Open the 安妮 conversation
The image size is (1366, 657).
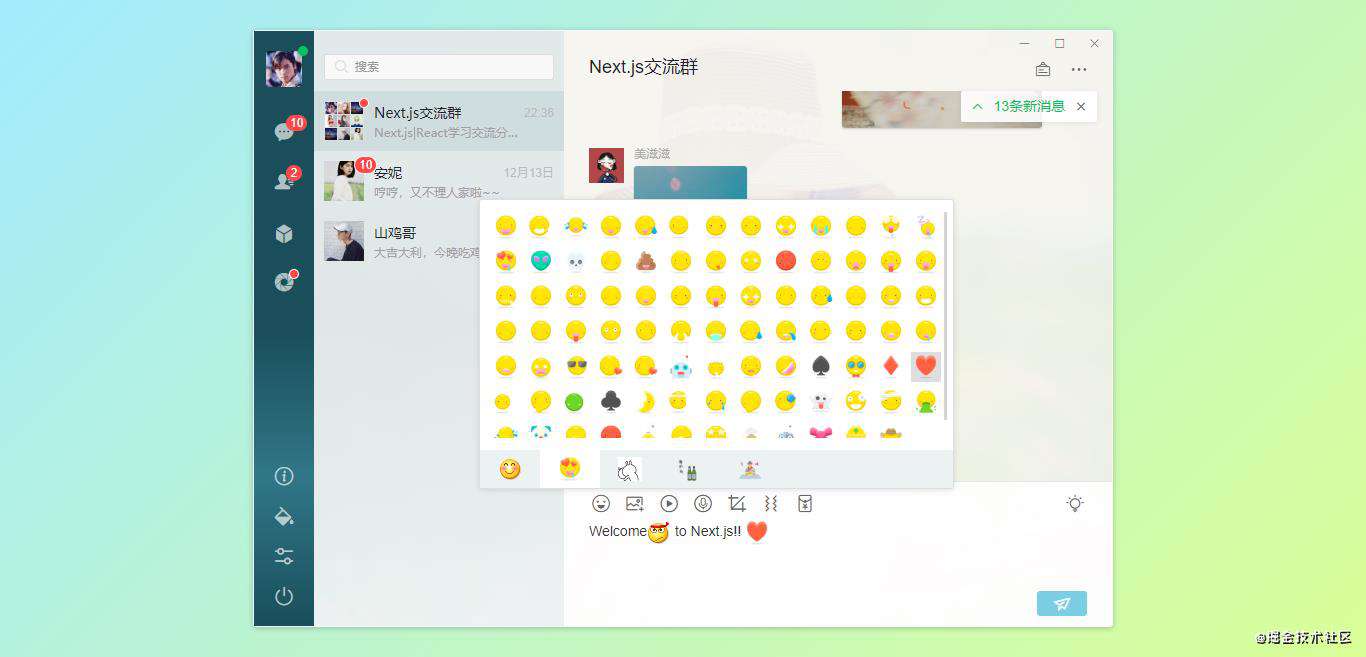tap(439, 181)
